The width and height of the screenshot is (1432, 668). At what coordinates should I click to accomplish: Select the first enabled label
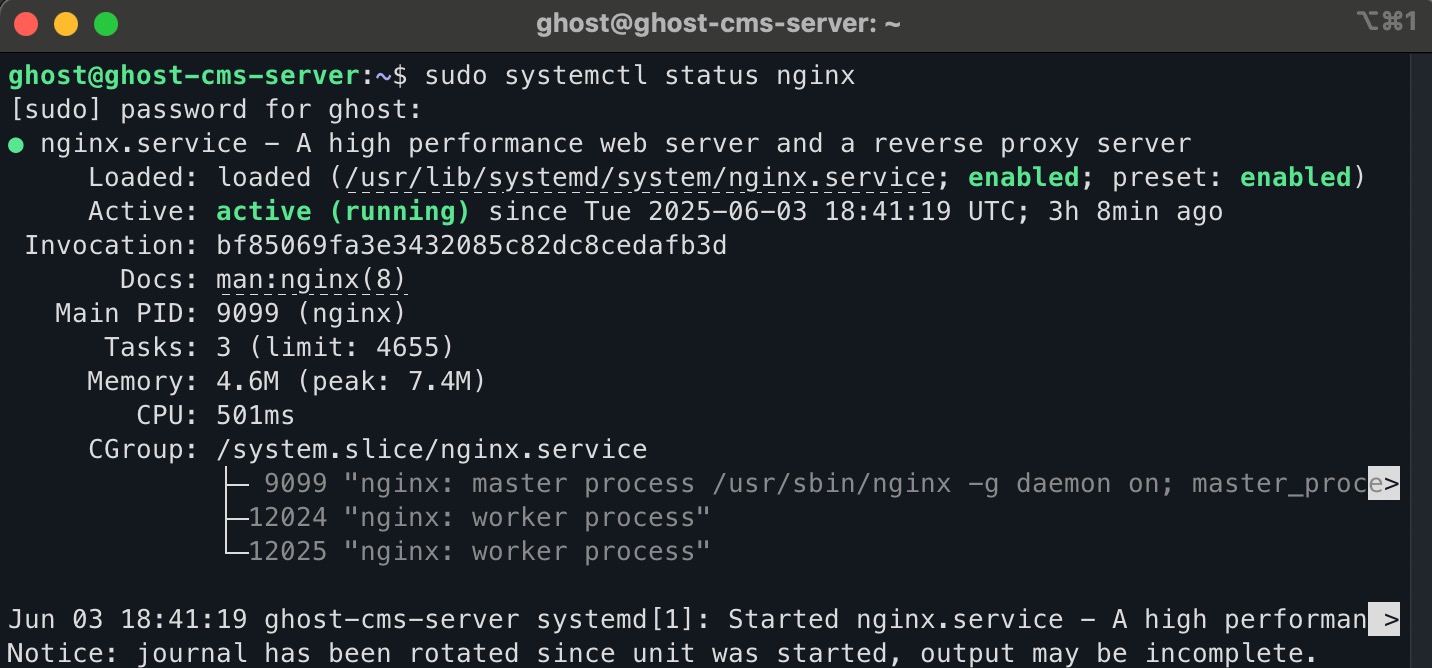tap(1023, 177)
